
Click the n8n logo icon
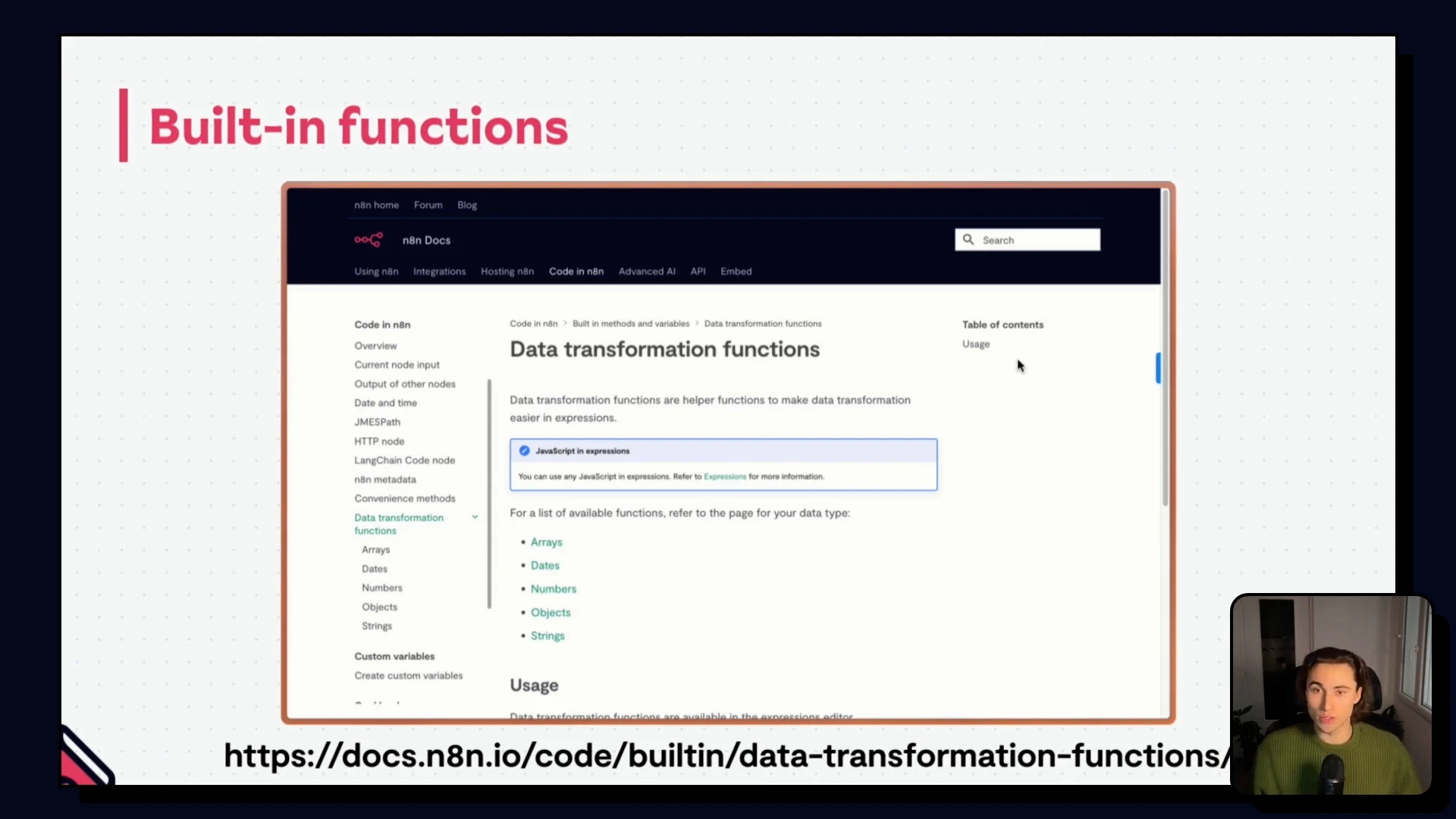[x=369, y=240]
